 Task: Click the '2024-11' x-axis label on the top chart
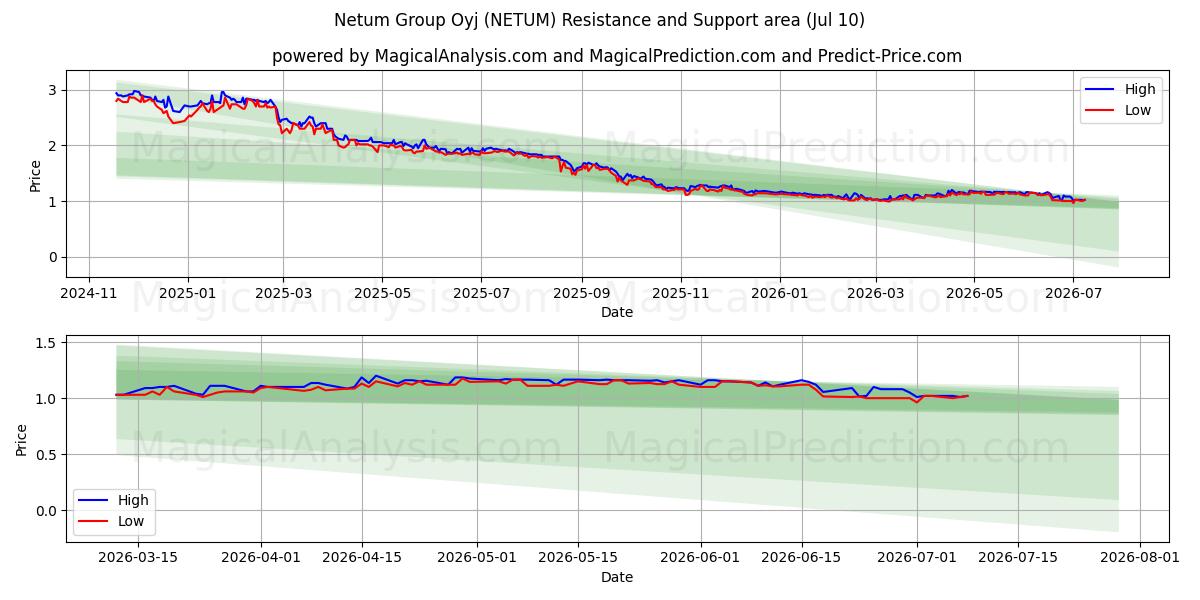tap(90, 294)
